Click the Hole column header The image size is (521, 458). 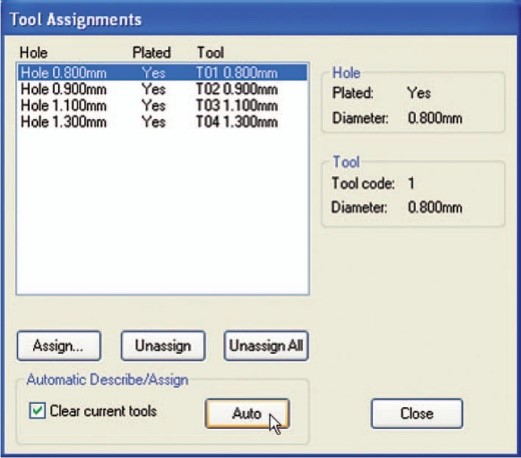(x=33, y=53)
